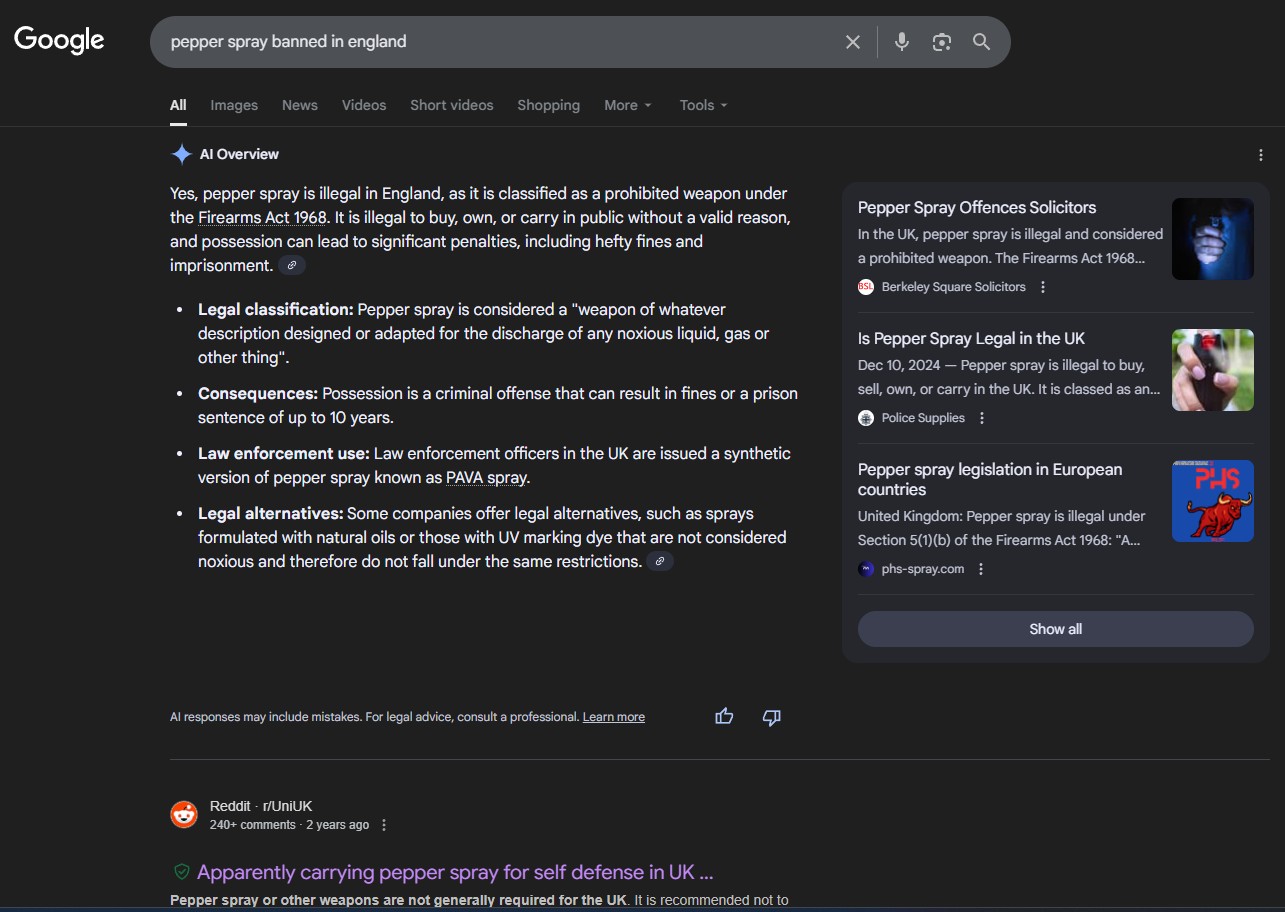Open source link chip after 'imprisonment.'
Screen dimensions: 1285x912
click(292, 265)
